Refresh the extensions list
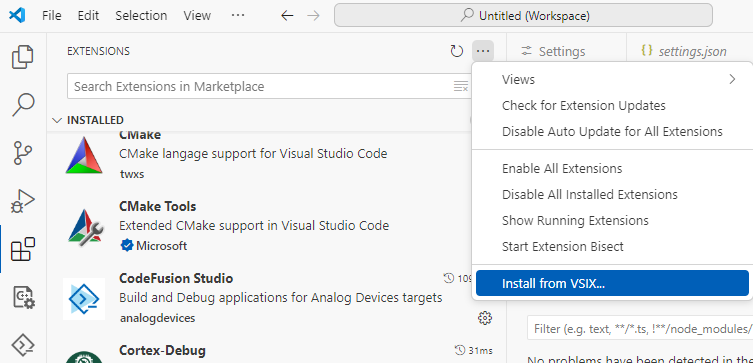The height and width of the screenshot is (363, 753). 456,51
